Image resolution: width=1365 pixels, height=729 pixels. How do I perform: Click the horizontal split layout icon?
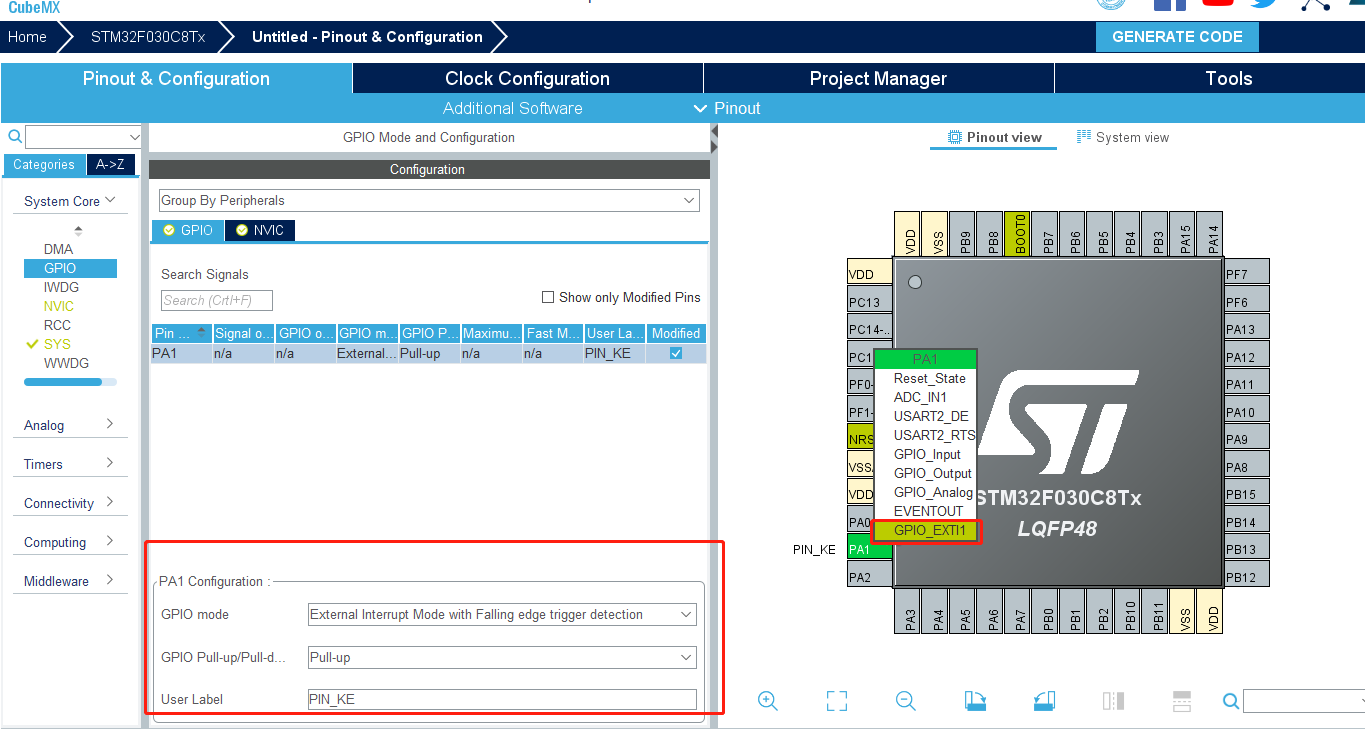(x=1181, y=701)
